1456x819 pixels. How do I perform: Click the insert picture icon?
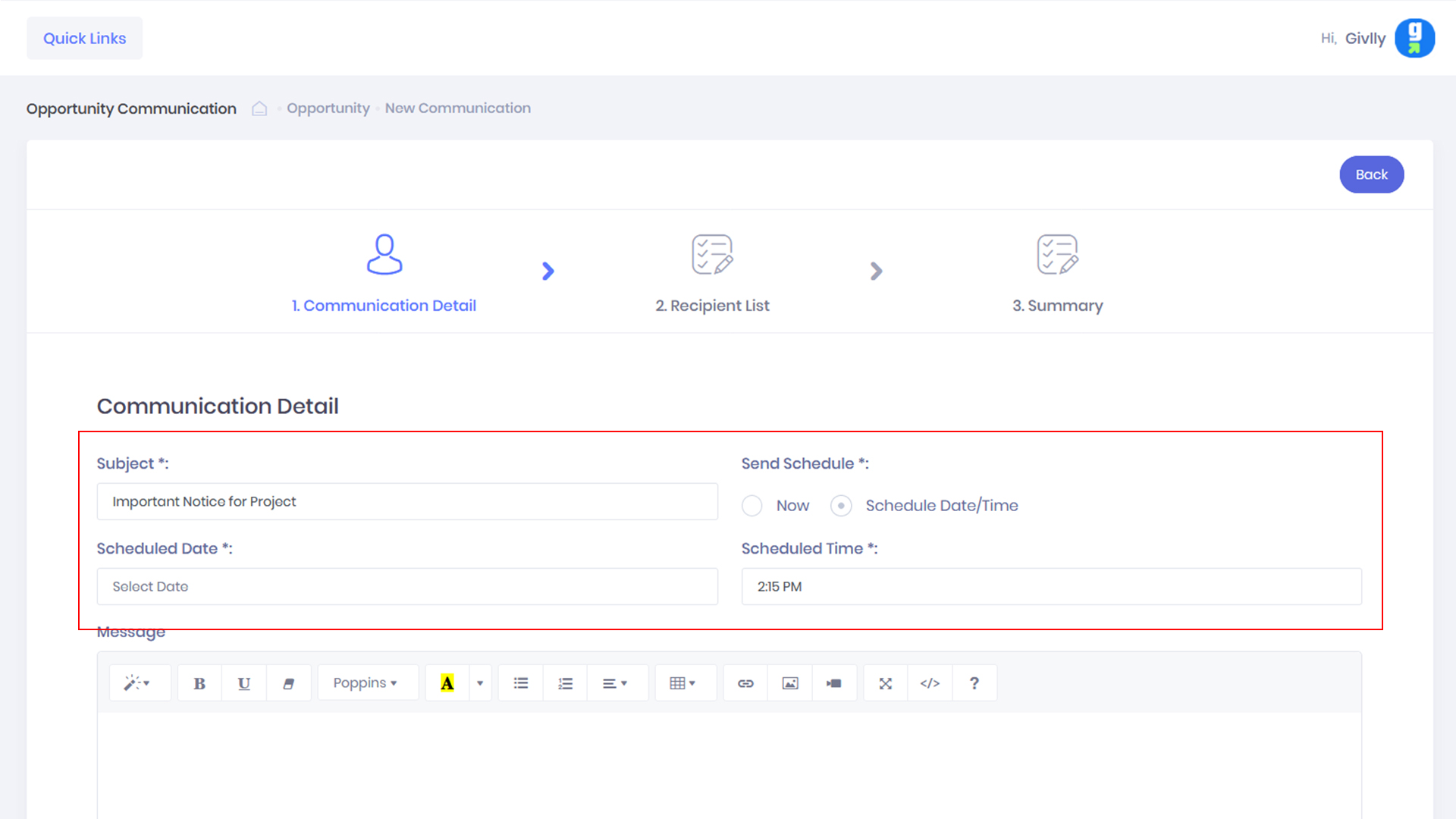click(x=790, y=683)
